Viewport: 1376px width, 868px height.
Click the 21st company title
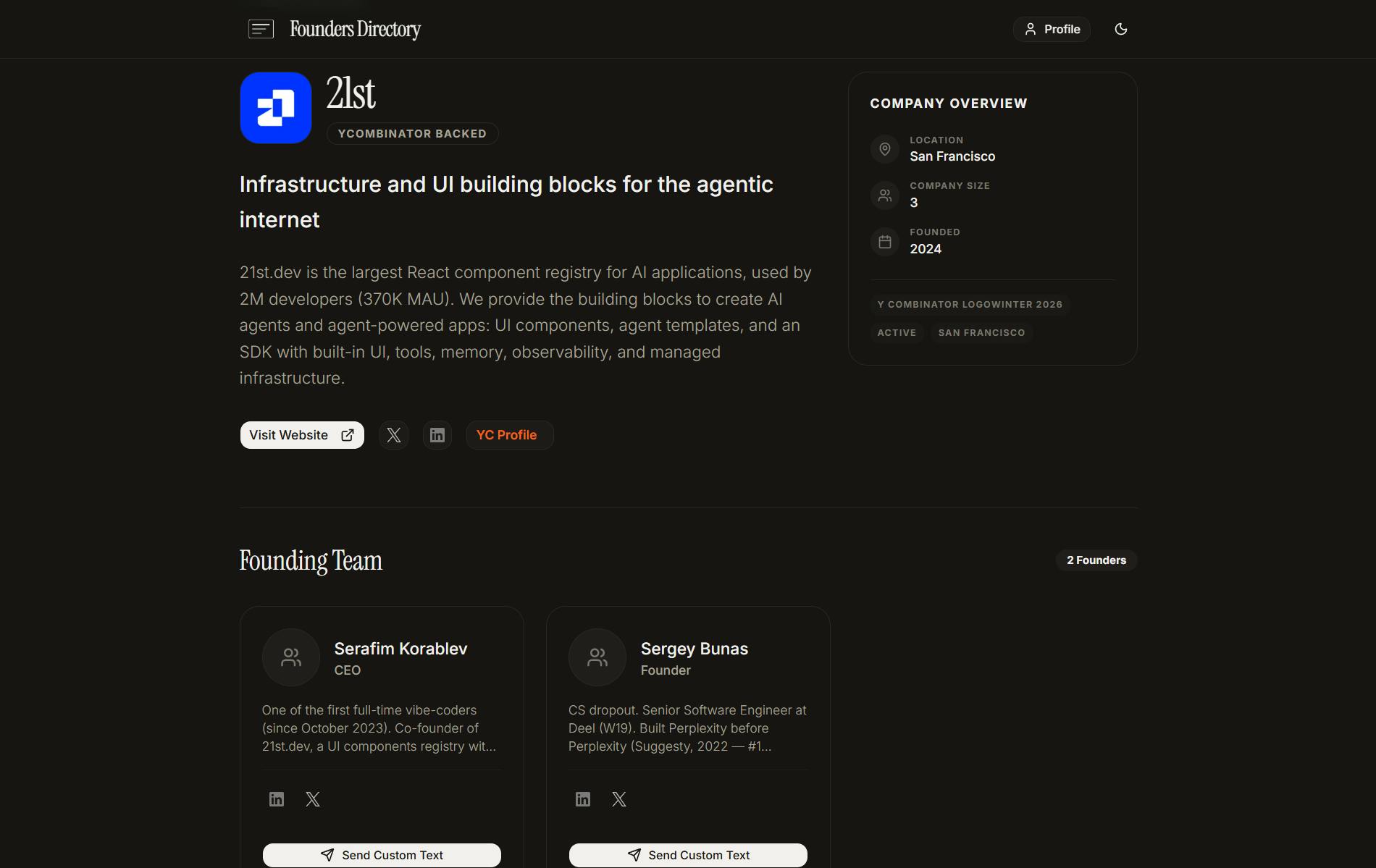(x=351, y=93)
